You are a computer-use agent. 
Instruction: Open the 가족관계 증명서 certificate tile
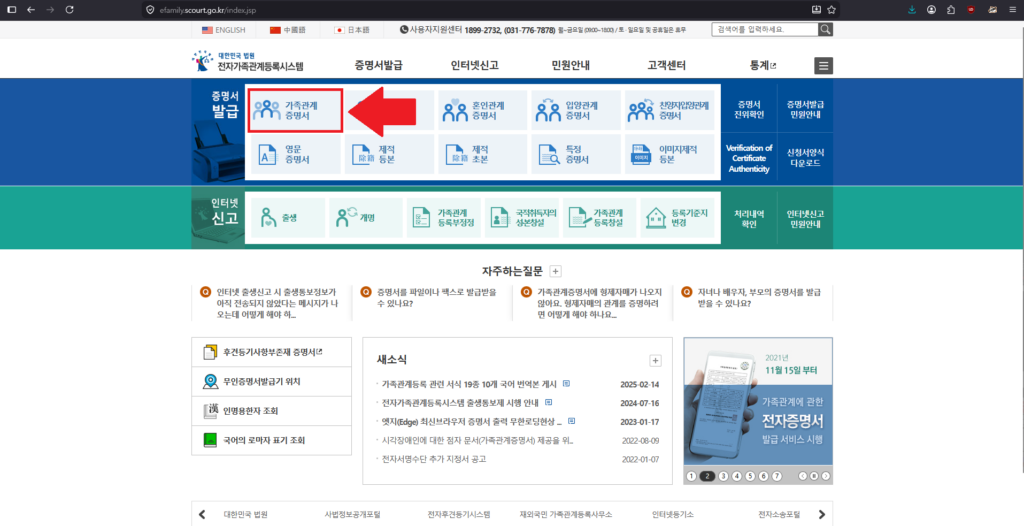(296, 110)
